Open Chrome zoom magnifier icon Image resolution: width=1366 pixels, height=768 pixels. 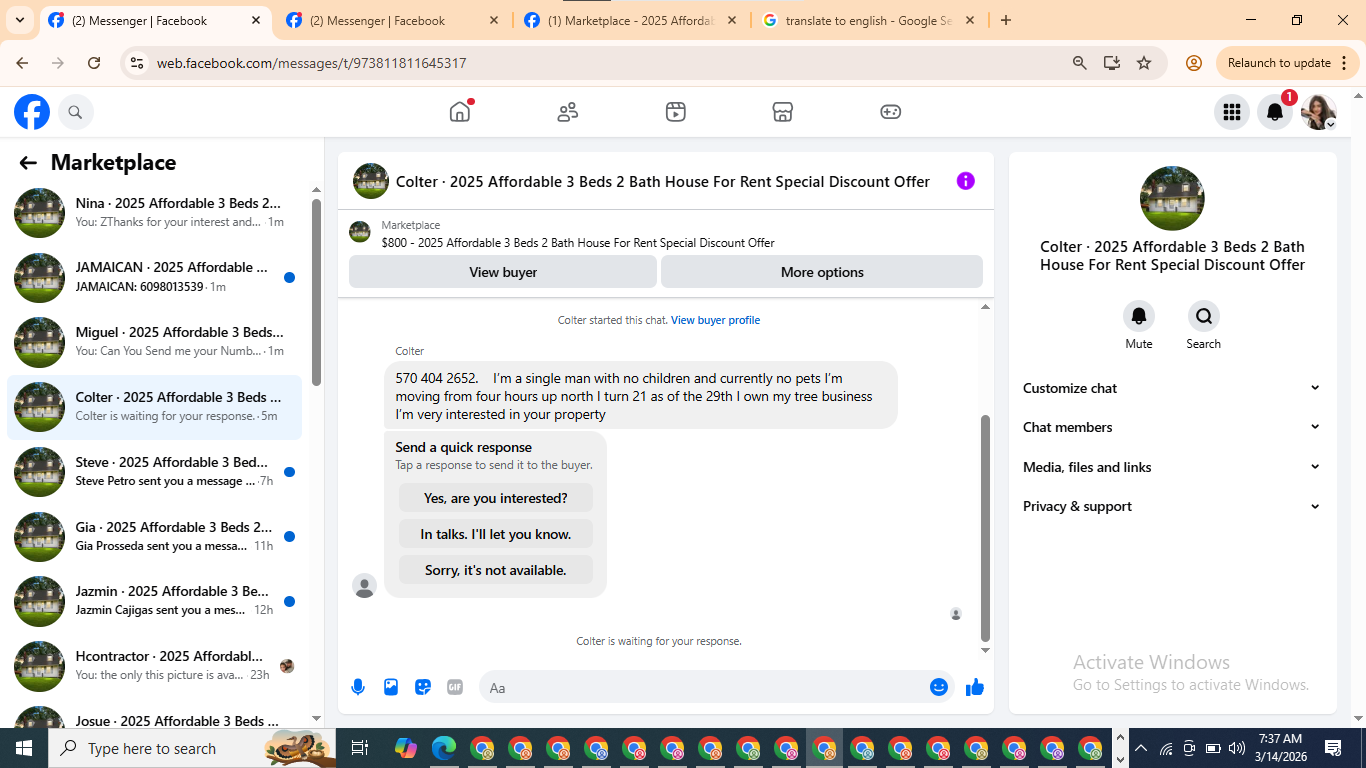pos(1080,63)
